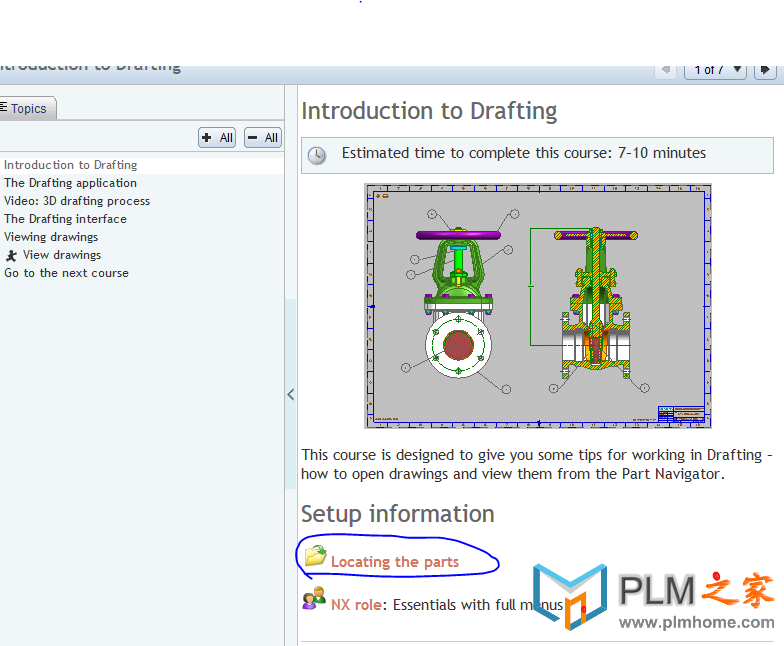Select Introduction to Drafting topic
The height and width of the screenshot is (646, 784).
coord(70,165)
